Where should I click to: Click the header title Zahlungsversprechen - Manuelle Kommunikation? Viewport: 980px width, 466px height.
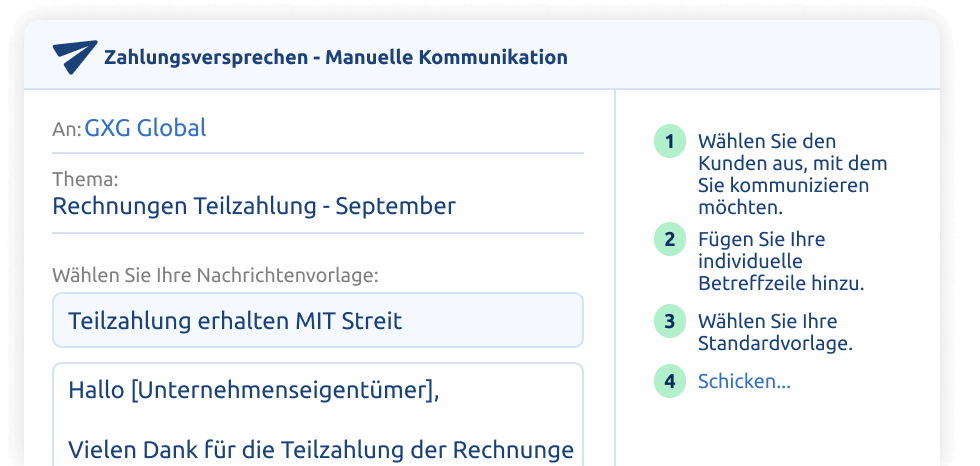tap(336, 57)
